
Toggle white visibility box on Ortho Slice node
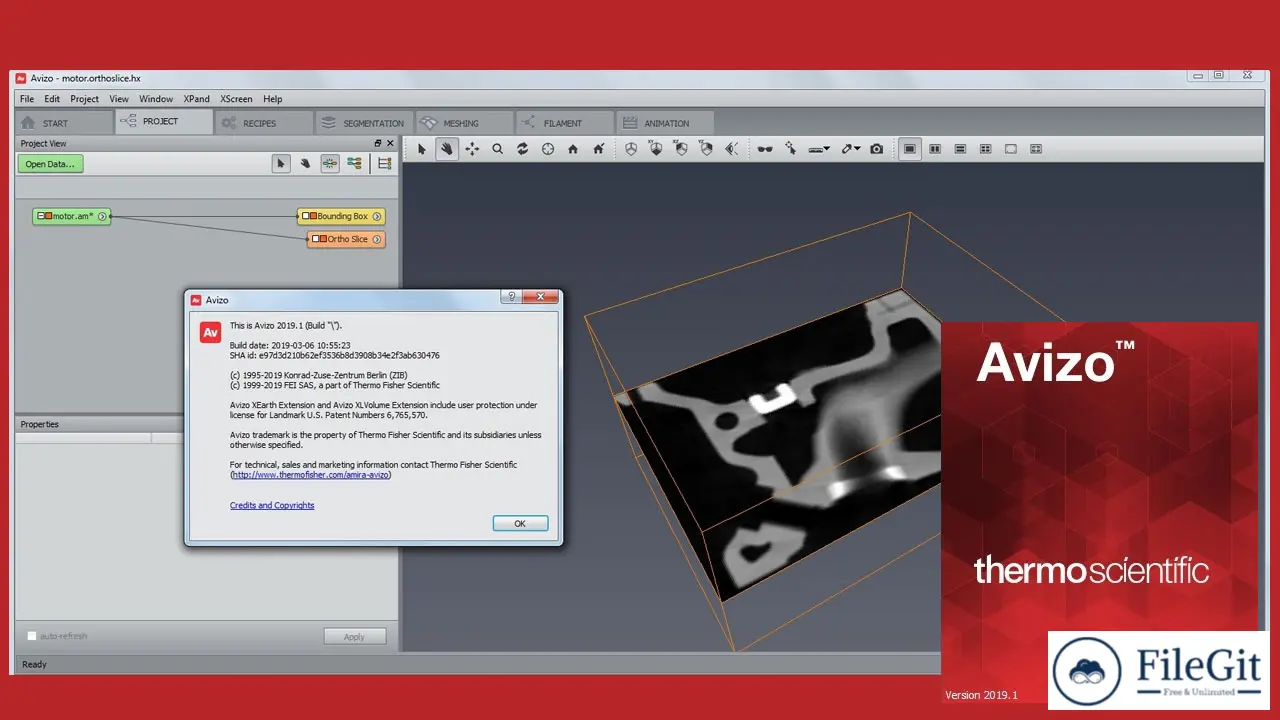coord(315,239)
